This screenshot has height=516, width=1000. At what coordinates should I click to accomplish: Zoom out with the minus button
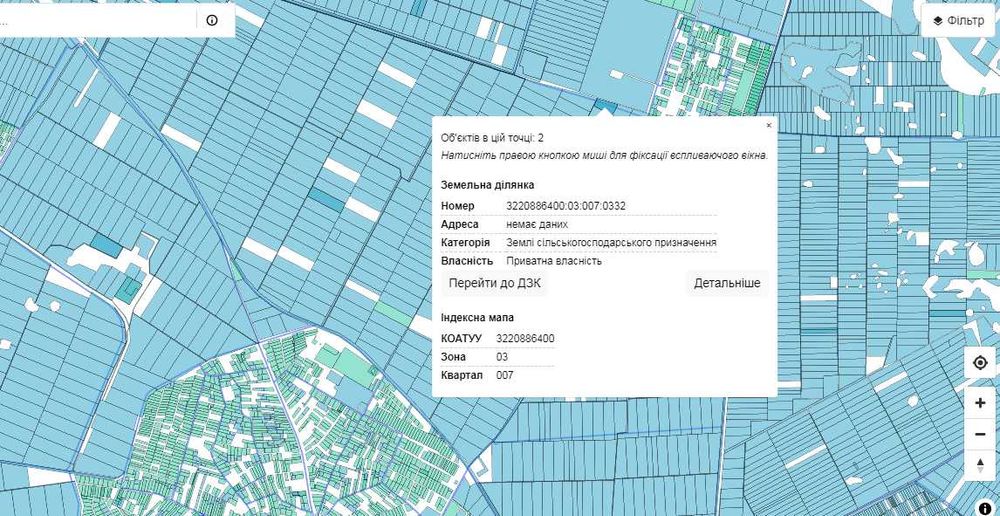[980, 434]
